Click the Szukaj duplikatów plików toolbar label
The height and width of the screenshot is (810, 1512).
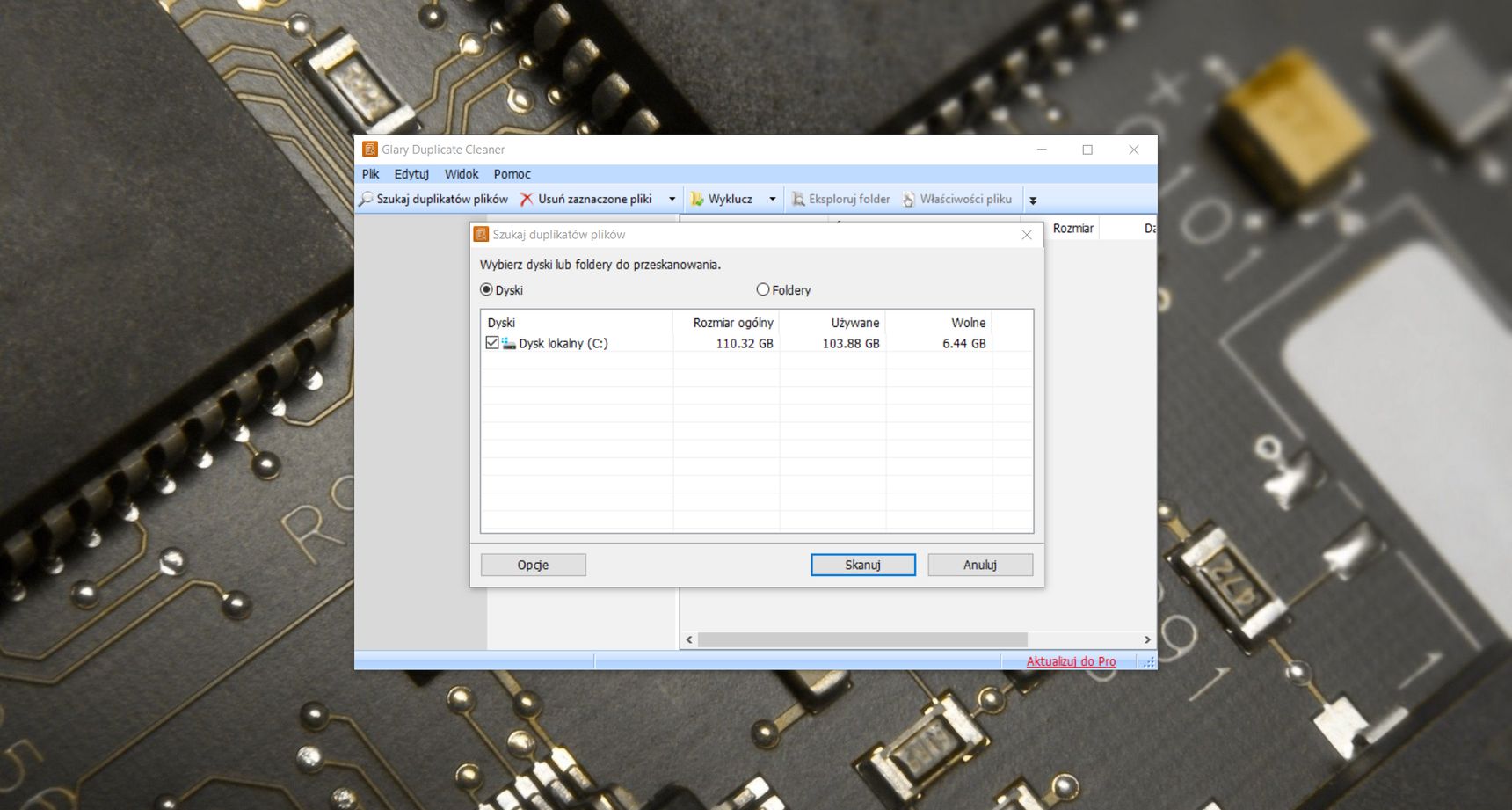click(x=442, y=200)
